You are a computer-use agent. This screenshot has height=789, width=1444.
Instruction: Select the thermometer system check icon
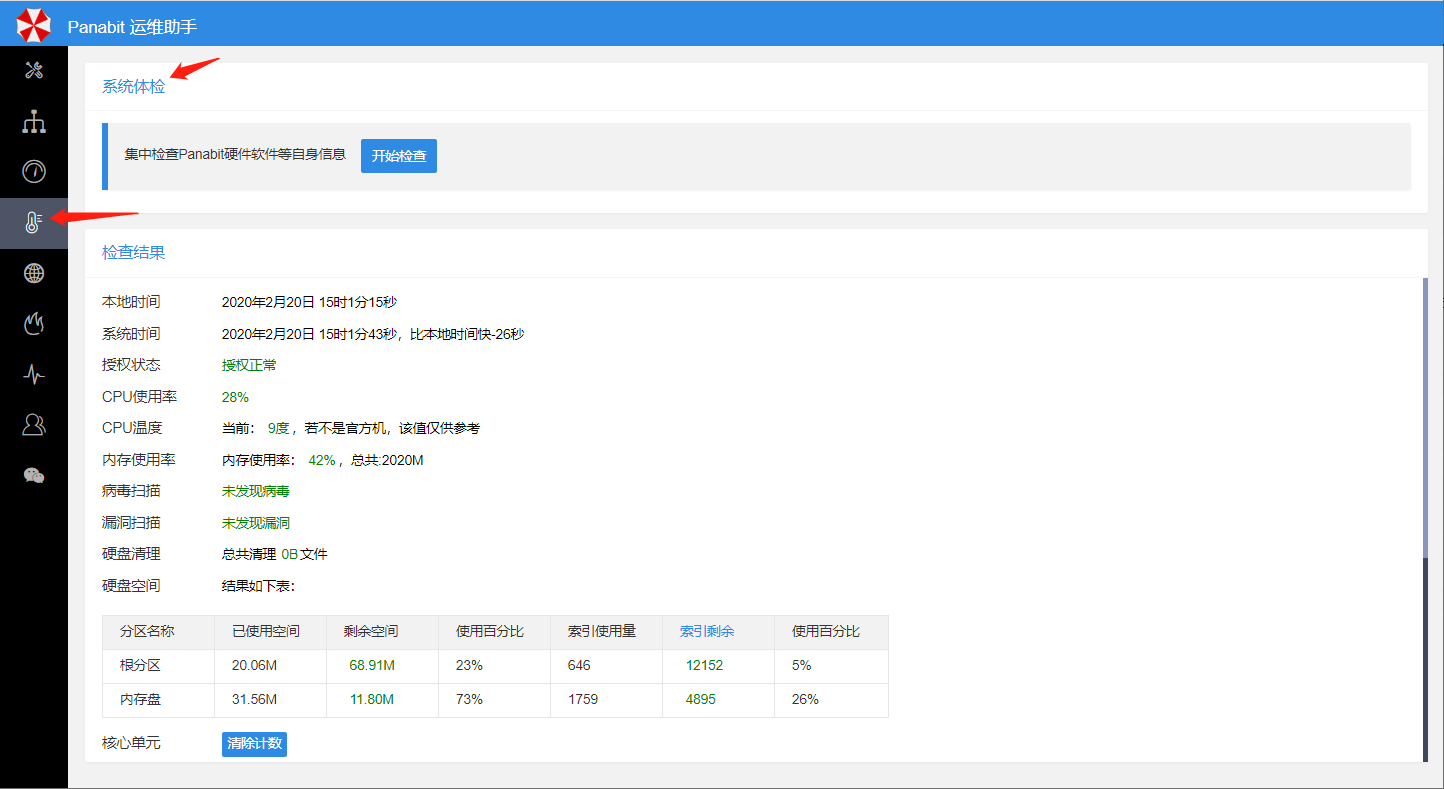[x=34, y=223]
